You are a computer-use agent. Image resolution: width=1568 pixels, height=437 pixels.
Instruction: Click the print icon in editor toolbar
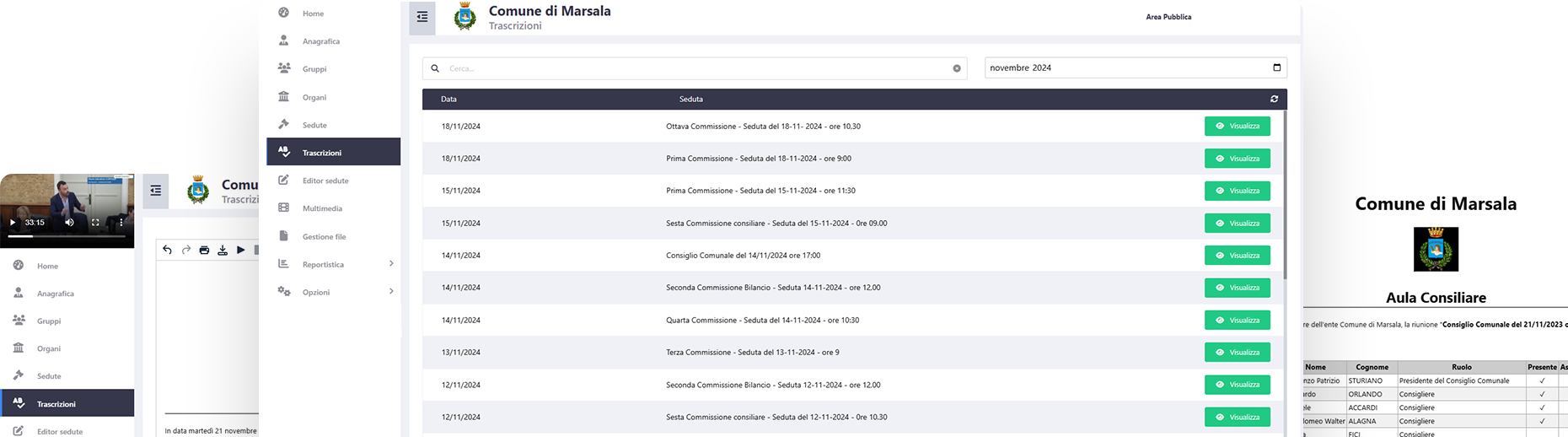coord(204,250)
